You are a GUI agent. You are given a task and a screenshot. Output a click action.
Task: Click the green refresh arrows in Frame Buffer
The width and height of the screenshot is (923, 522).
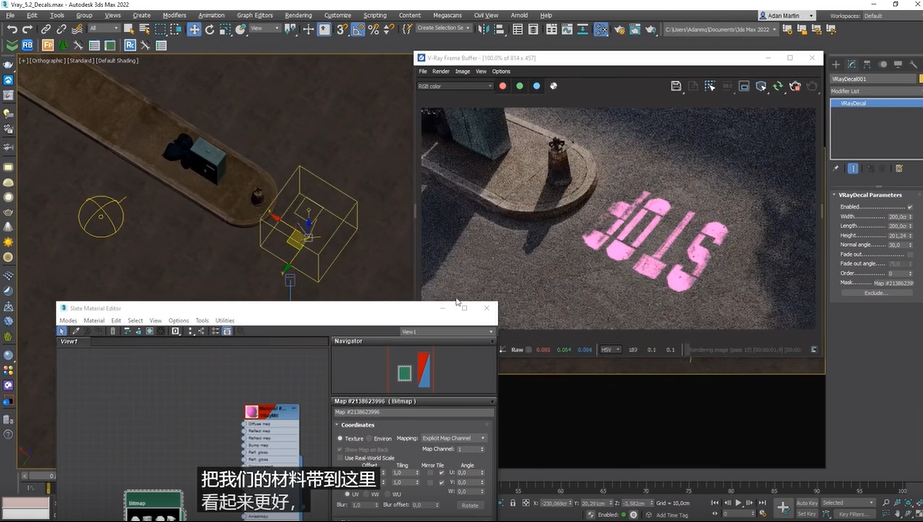point(778,86)
